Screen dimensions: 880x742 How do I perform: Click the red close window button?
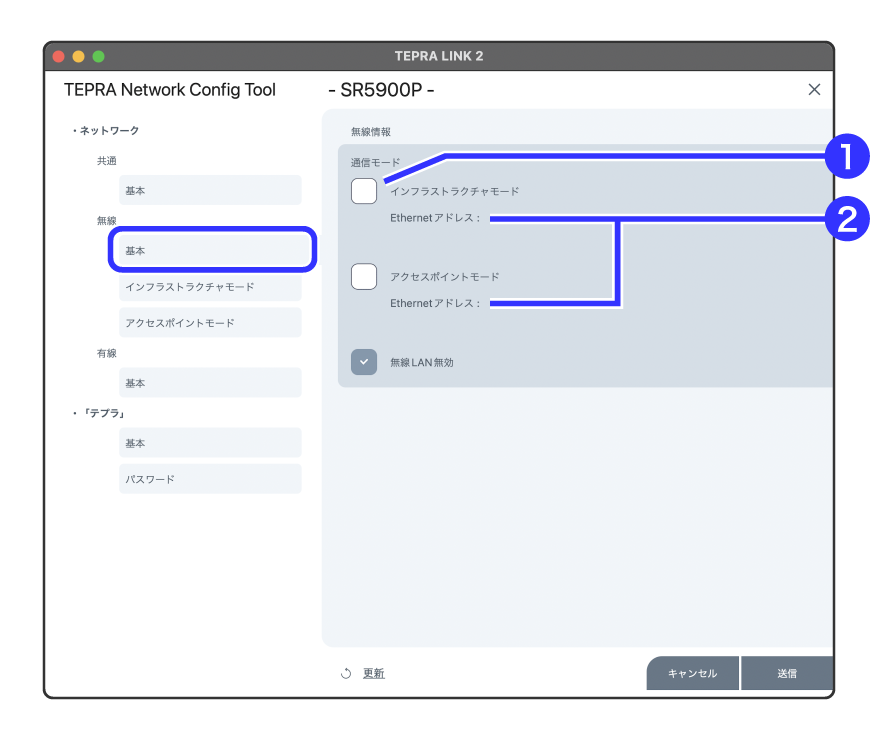click(x=59, y=56)
